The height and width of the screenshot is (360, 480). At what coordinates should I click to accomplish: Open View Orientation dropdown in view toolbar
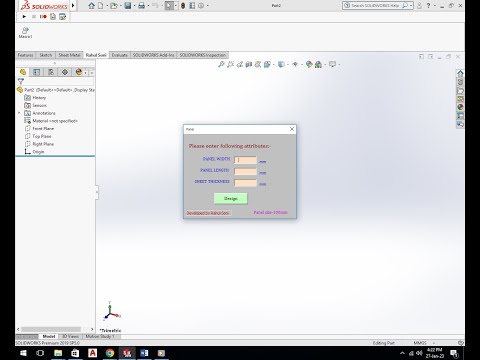[268, 64]
